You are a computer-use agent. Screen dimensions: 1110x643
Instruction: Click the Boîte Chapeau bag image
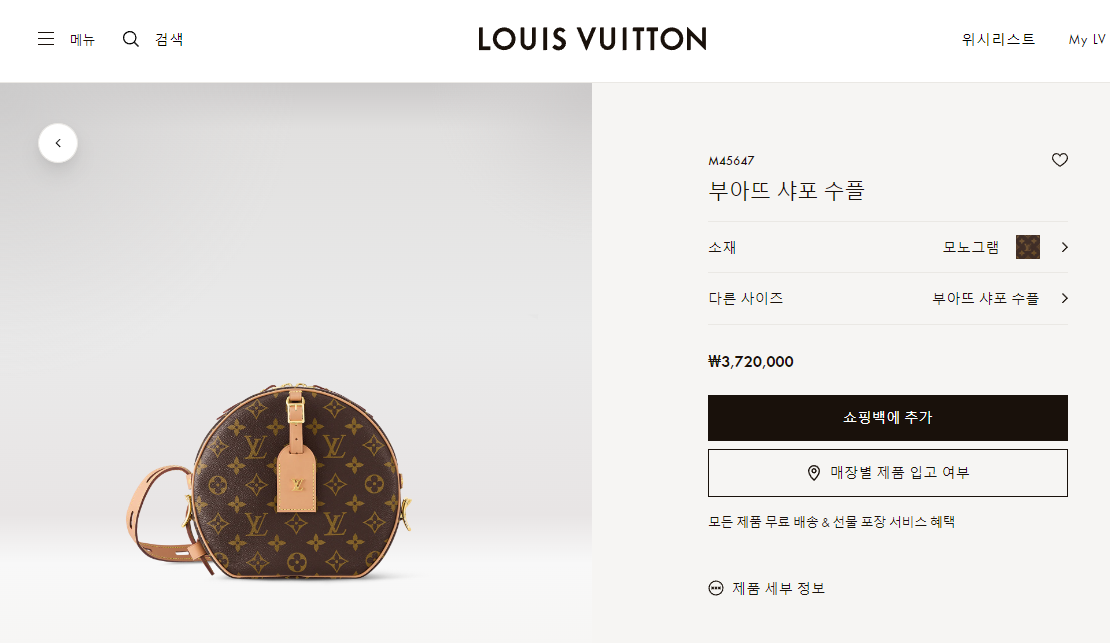pos(269,482)
